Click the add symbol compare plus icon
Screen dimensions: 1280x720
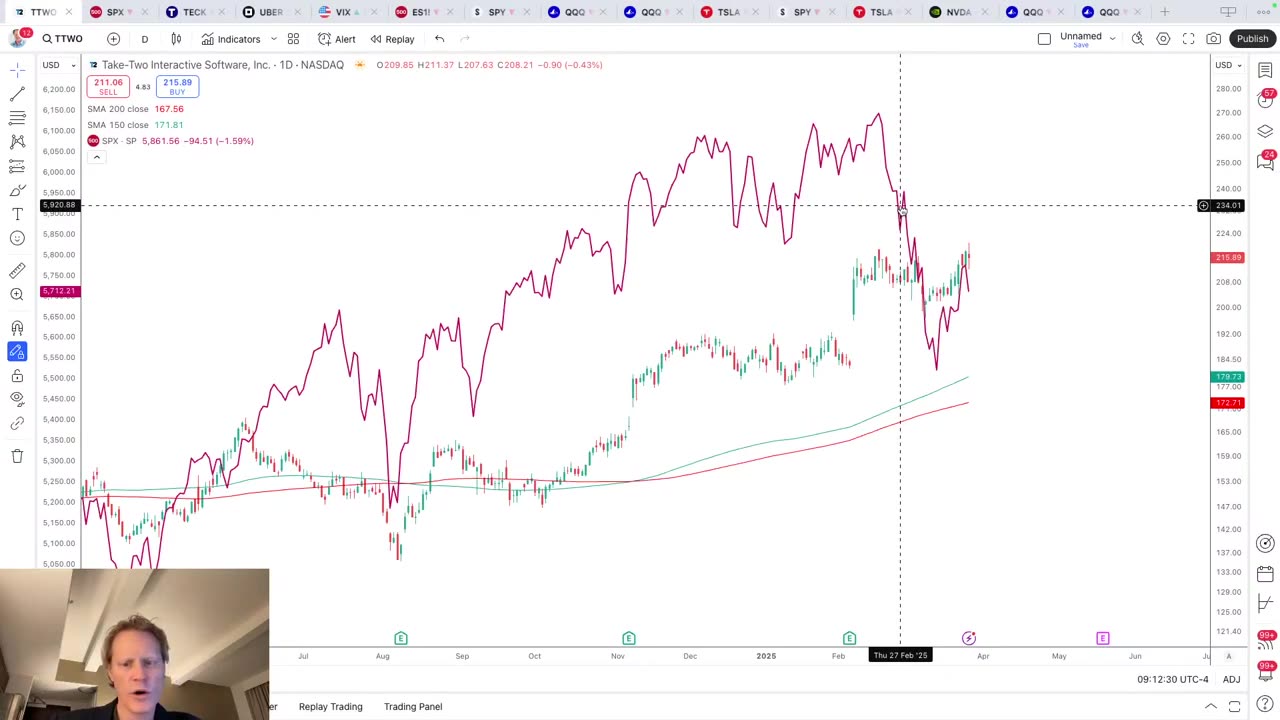coord(113,39)
